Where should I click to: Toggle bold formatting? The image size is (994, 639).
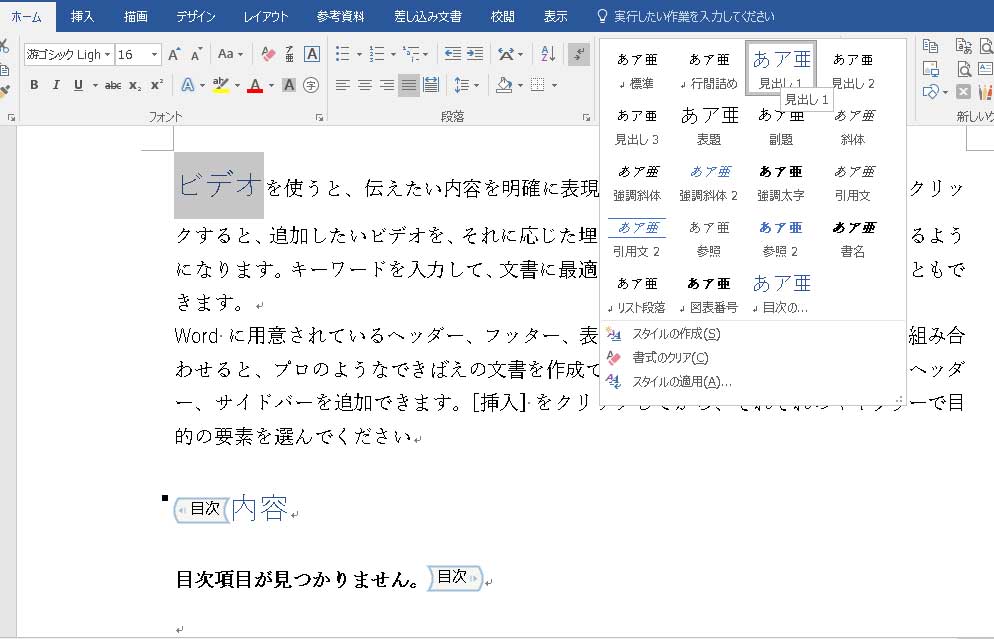point(34,85)
